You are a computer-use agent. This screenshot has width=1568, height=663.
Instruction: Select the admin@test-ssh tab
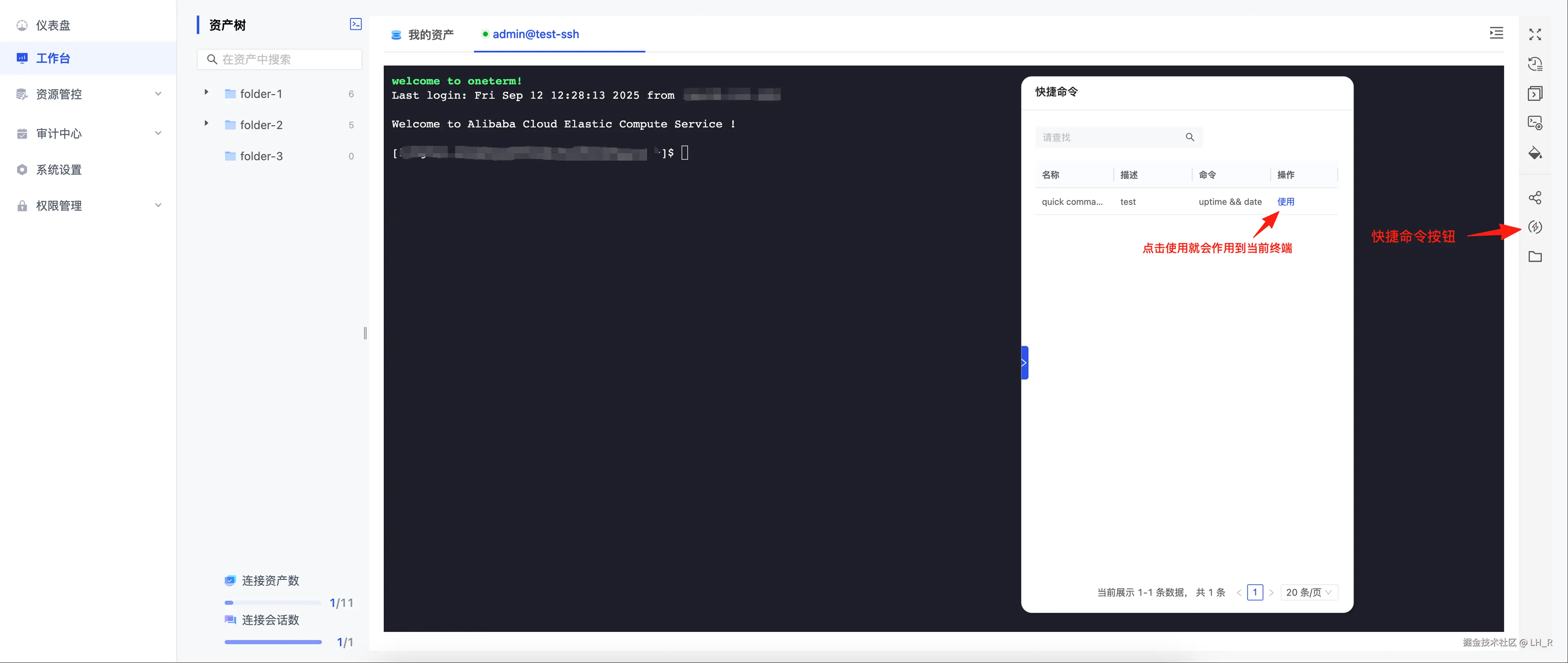(x=535, y=35)
